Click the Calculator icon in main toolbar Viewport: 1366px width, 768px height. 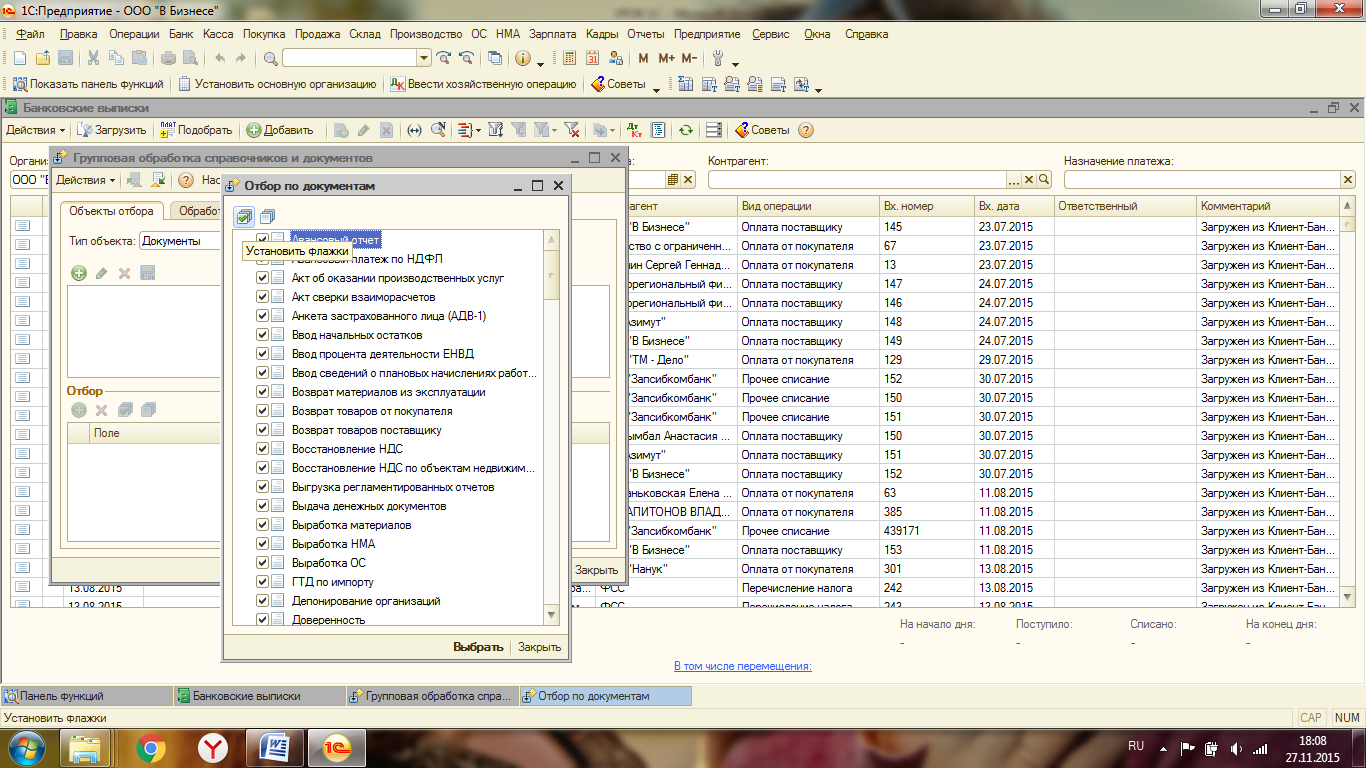click(570, 58)
